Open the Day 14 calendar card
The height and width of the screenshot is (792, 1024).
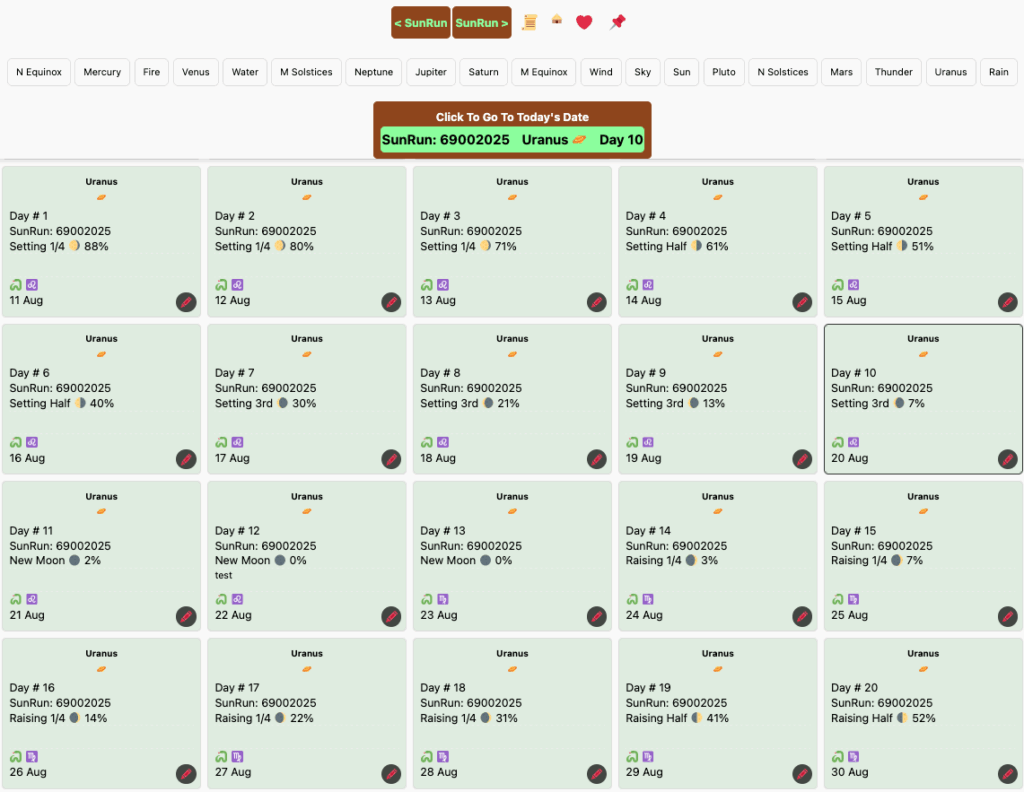[717, 555]
